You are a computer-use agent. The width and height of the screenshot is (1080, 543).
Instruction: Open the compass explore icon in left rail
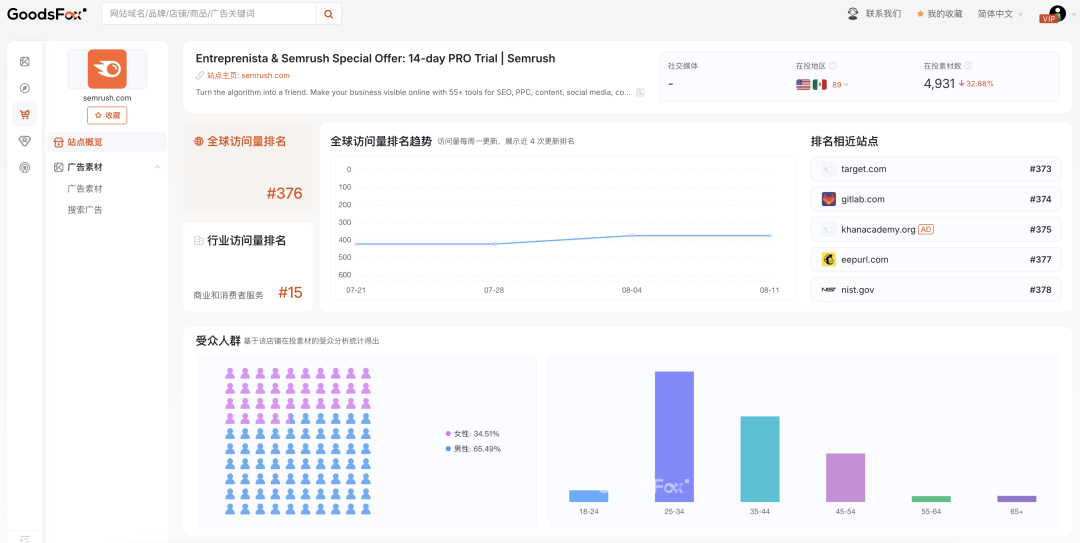tap(25, 88)
